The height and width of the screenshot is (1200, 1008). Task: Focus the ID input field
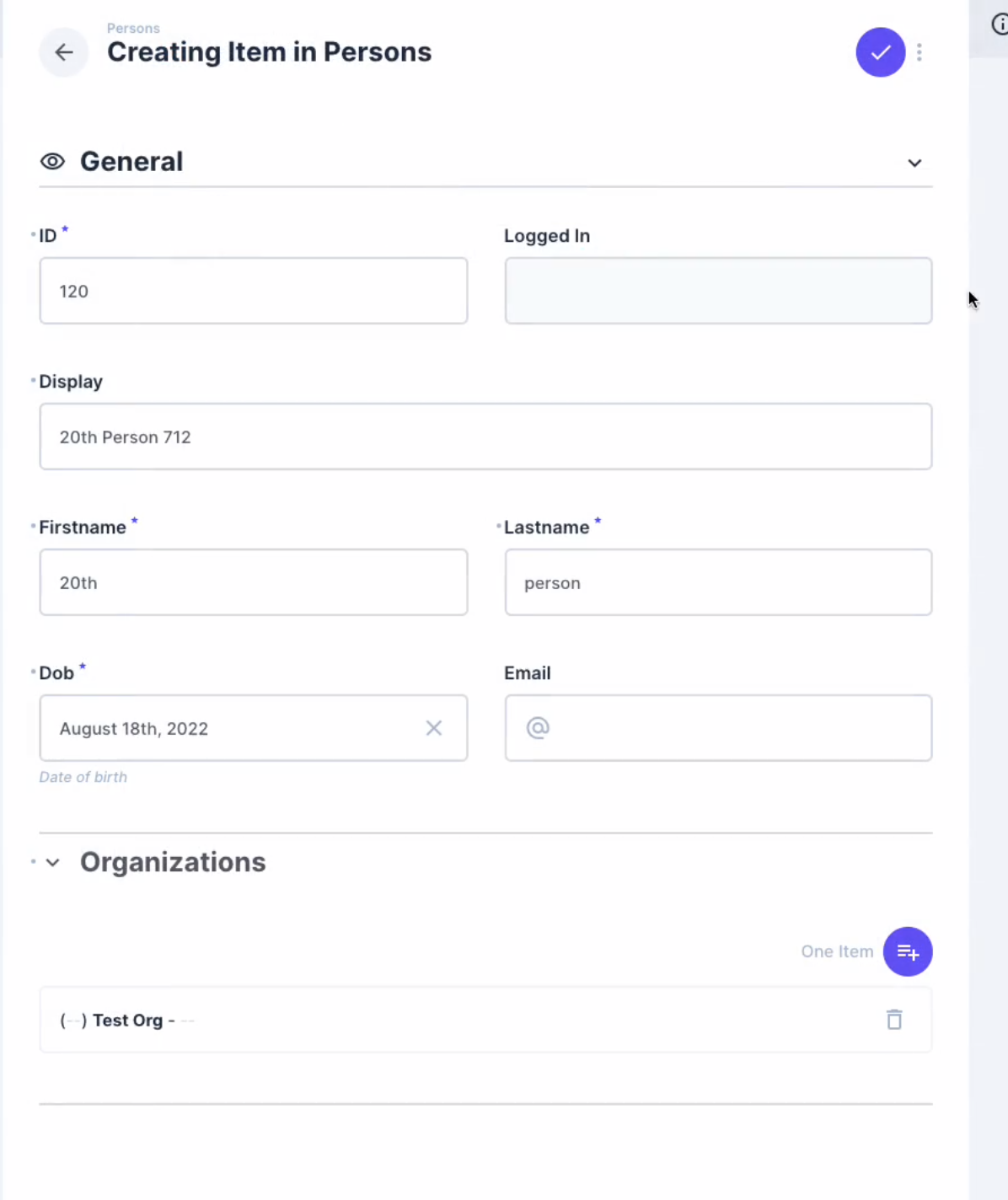click(254, 291)
